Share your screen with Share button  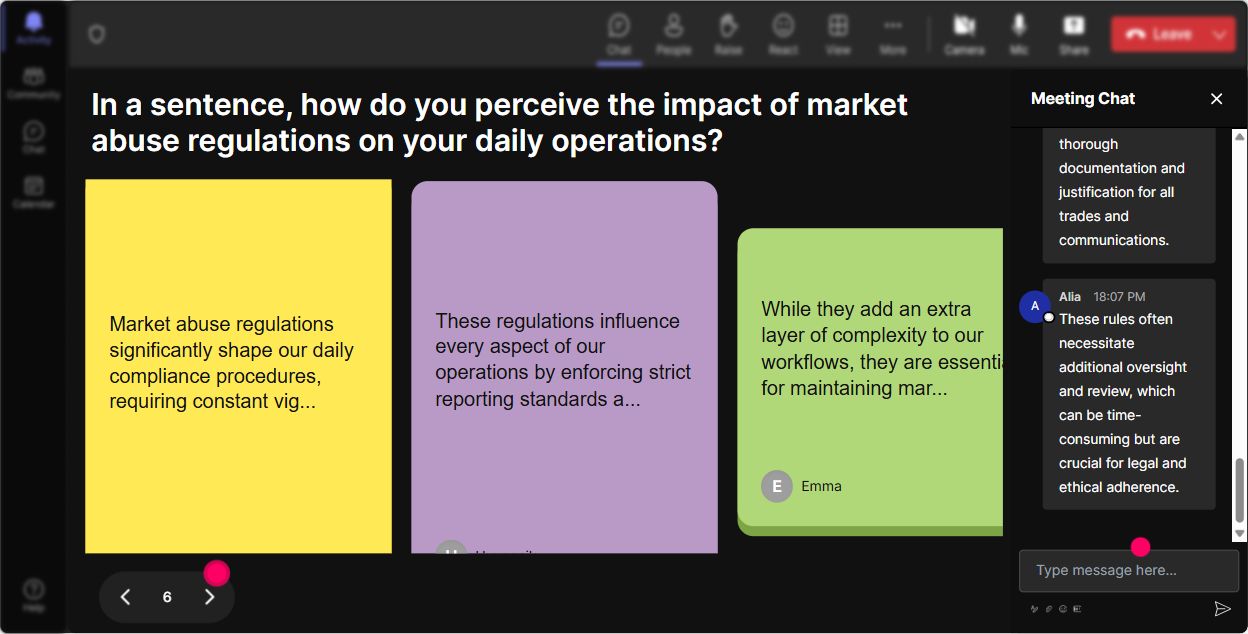[x=1074, y=34]
